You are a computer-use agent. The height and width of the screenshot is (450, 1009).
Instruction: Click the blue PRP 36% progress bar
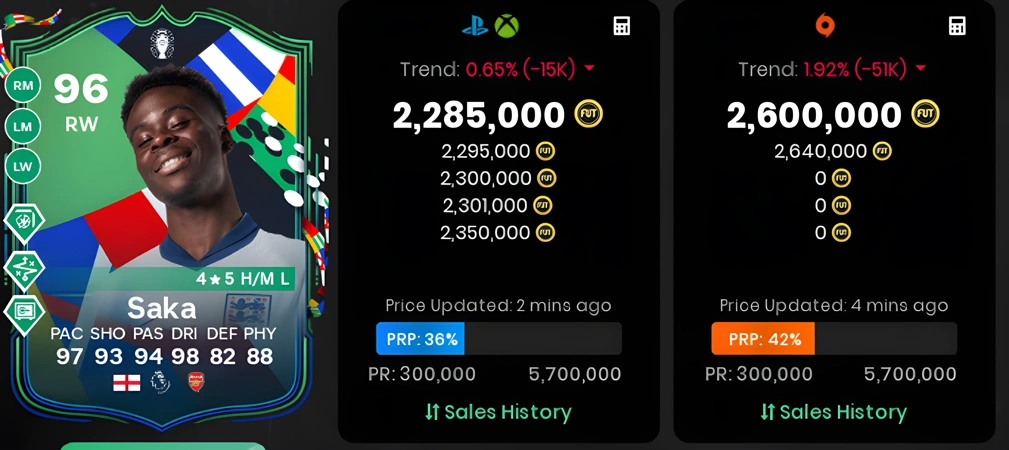point(499,339)
